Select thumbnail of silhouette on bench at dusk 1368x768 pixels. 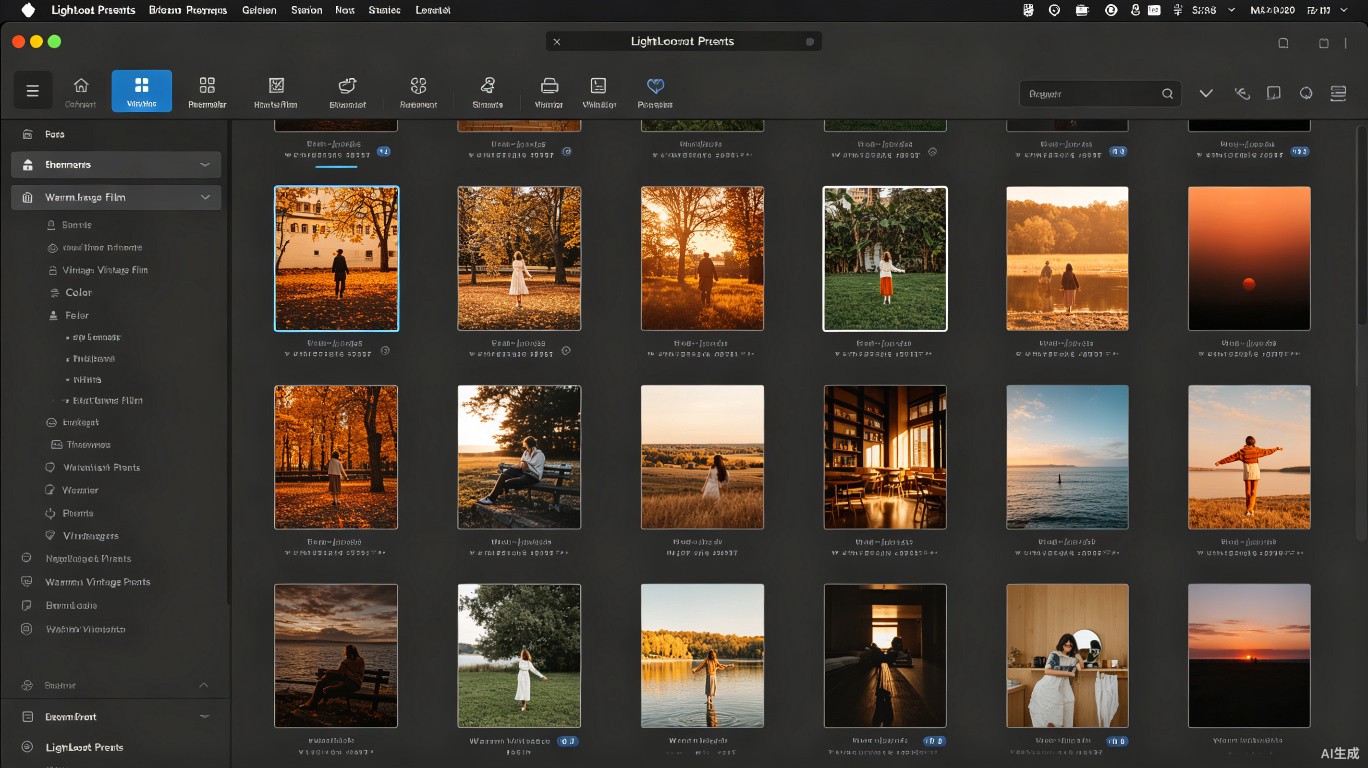click(x=336, y=656)
